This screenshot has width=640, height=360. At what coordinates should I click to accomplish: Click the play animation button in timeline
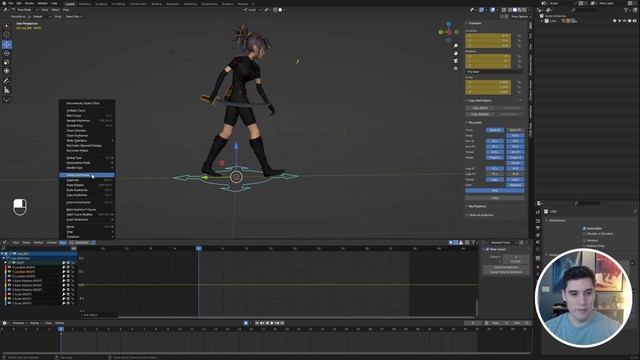(272, 323)
